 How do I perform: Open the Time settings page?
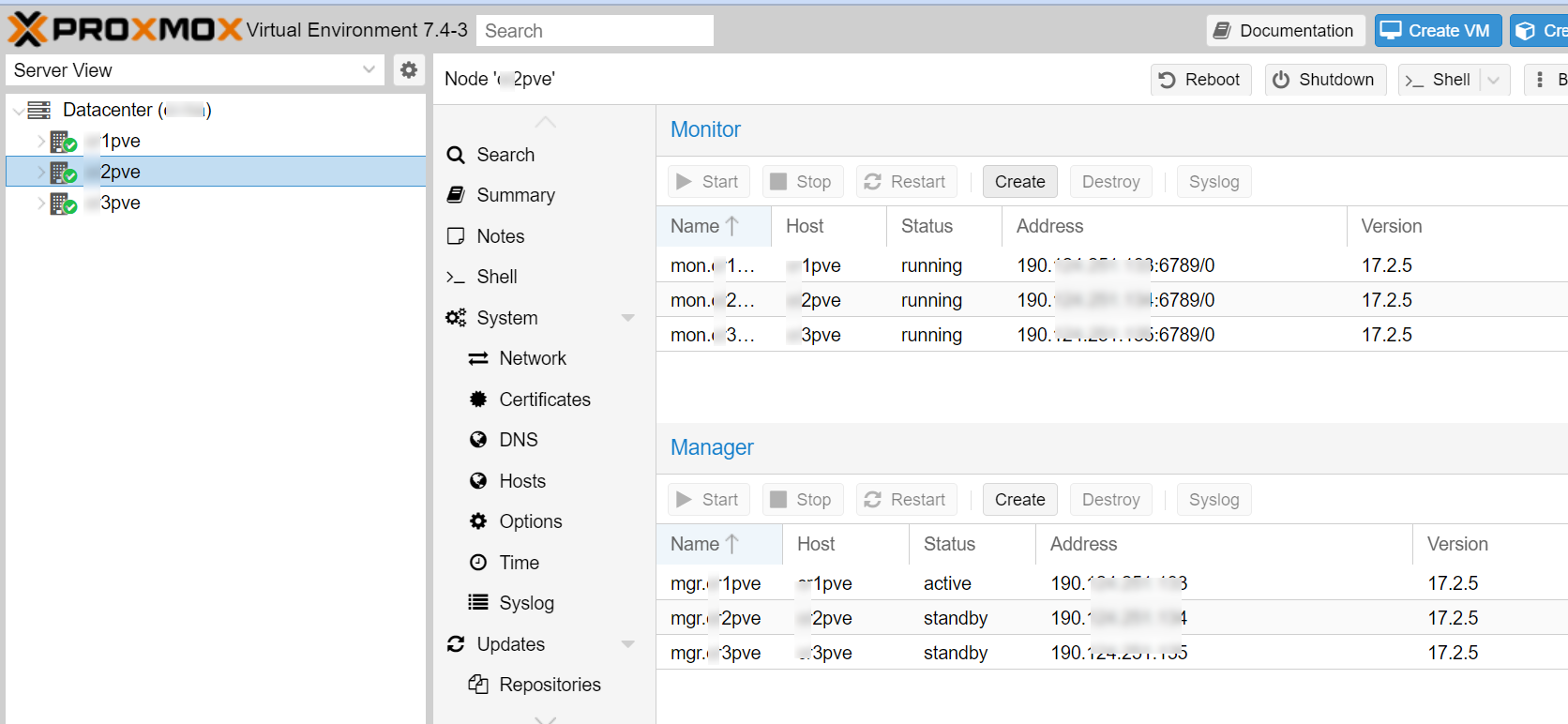(519, 563)
